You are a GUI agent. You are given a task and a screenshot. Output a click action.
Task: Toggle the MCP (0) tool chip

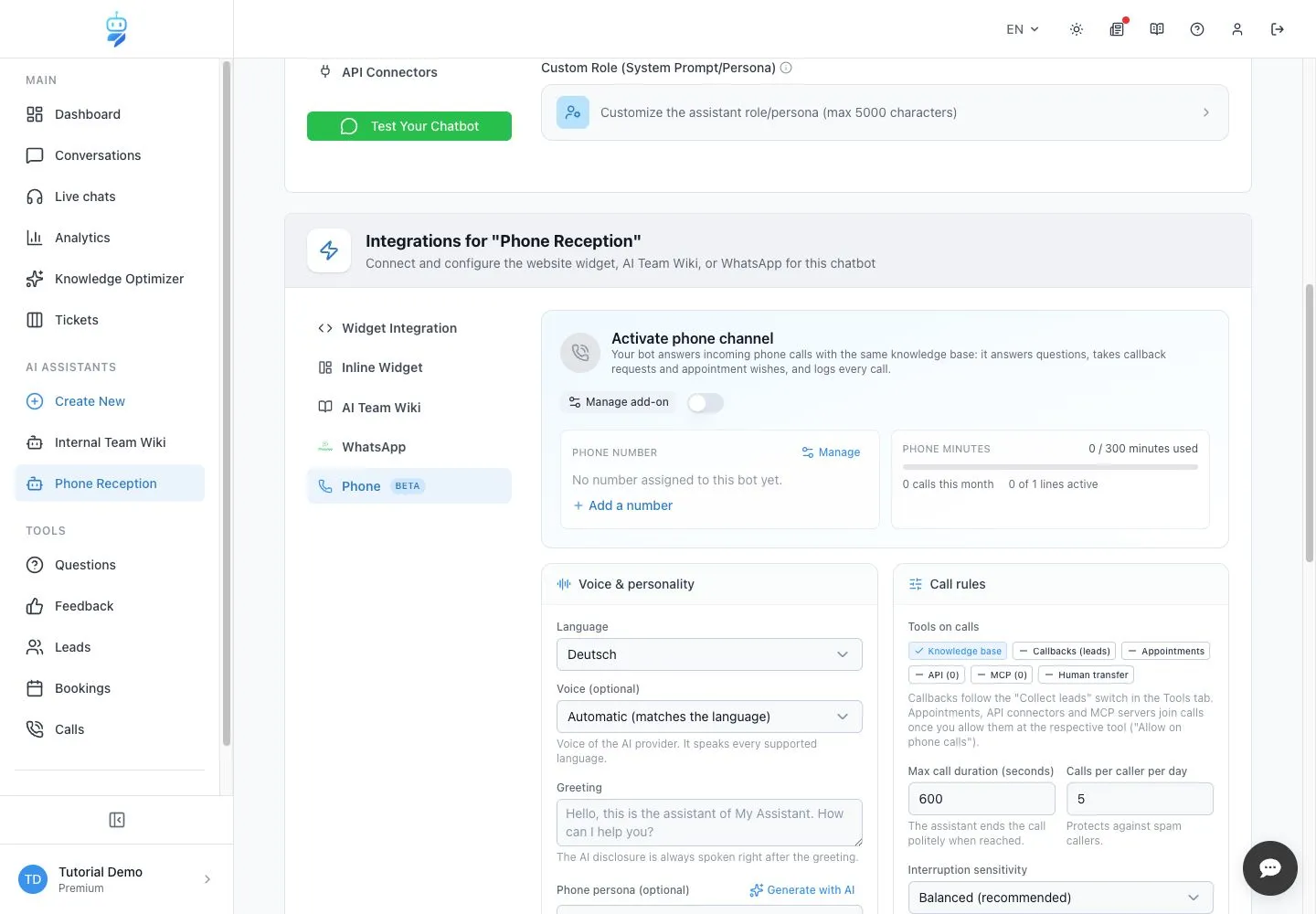click(x=1002, y=675)
